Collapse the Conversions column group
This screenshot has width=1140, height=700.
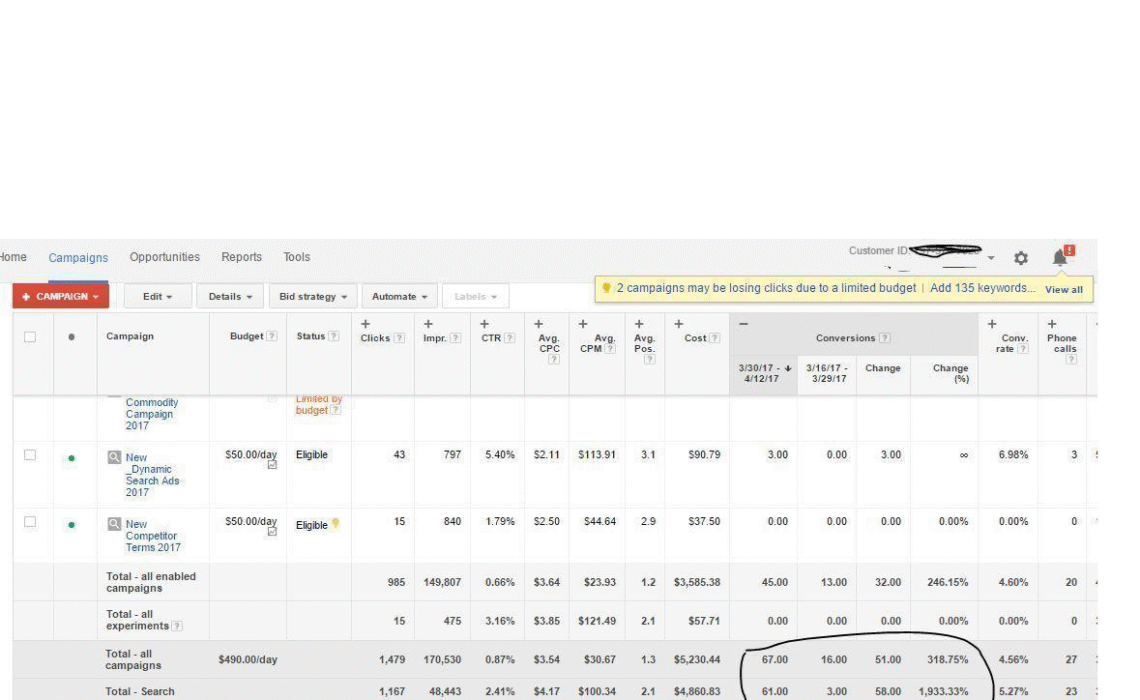(743, 324)
